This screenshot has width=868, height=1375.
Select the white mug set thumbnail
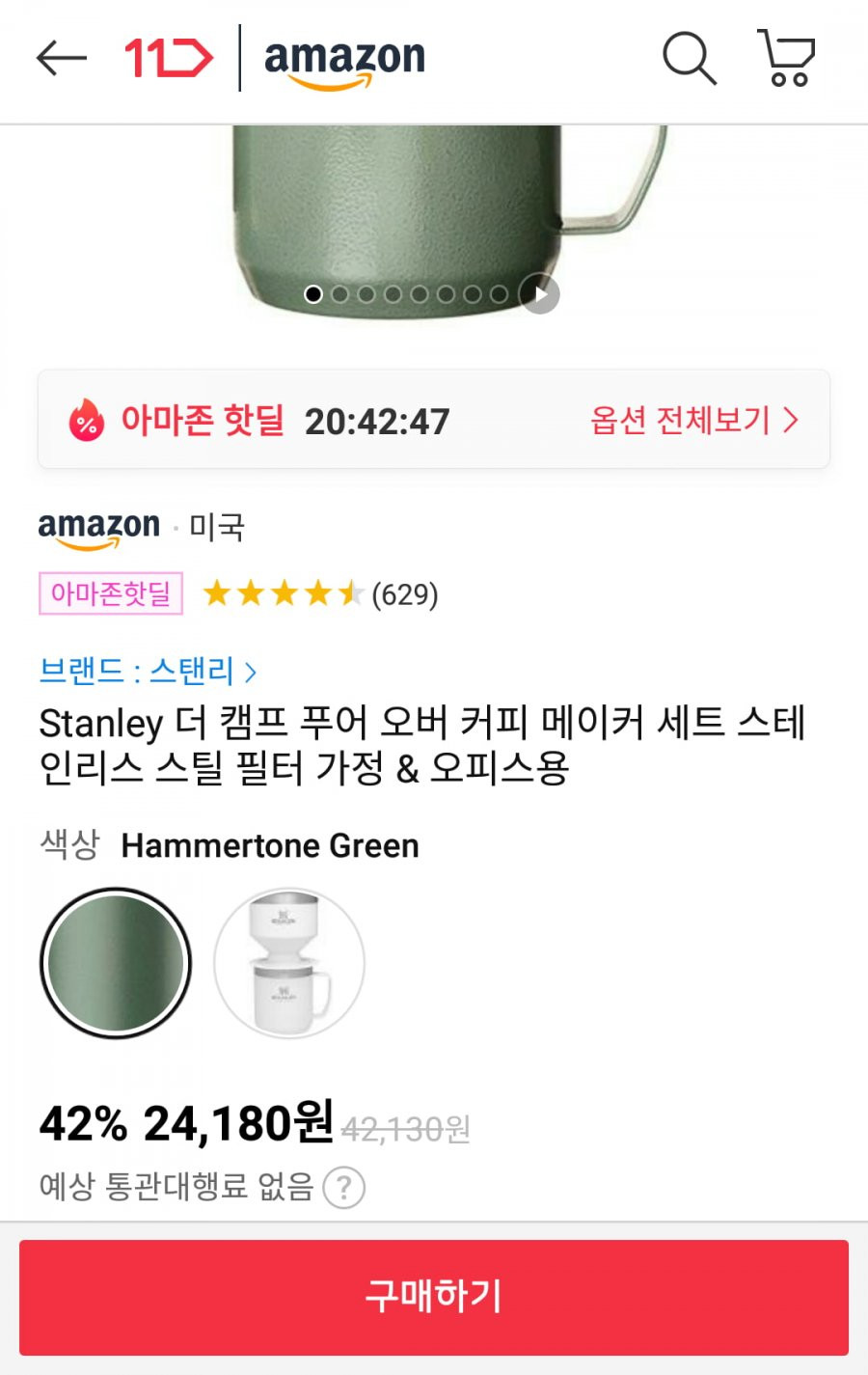click(289, 963)
